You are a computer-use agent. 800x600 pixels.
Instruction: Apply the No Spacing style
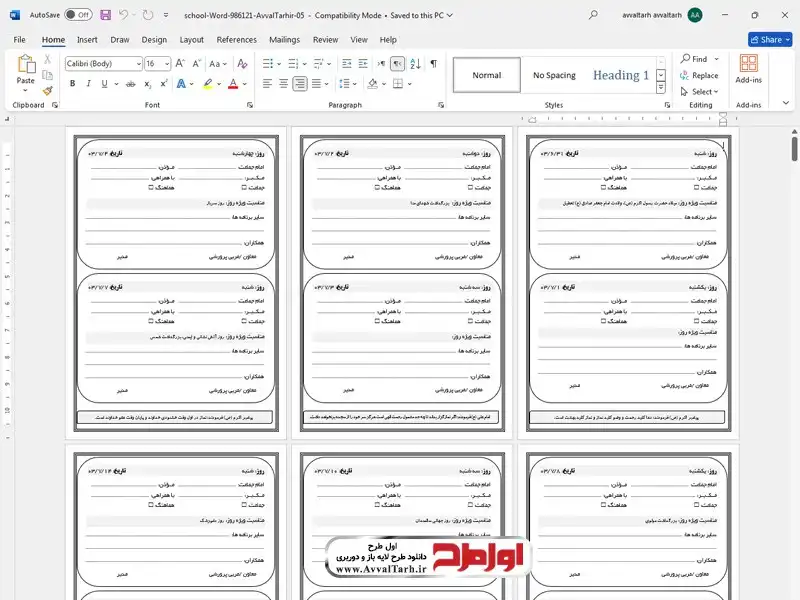point(554,75)
